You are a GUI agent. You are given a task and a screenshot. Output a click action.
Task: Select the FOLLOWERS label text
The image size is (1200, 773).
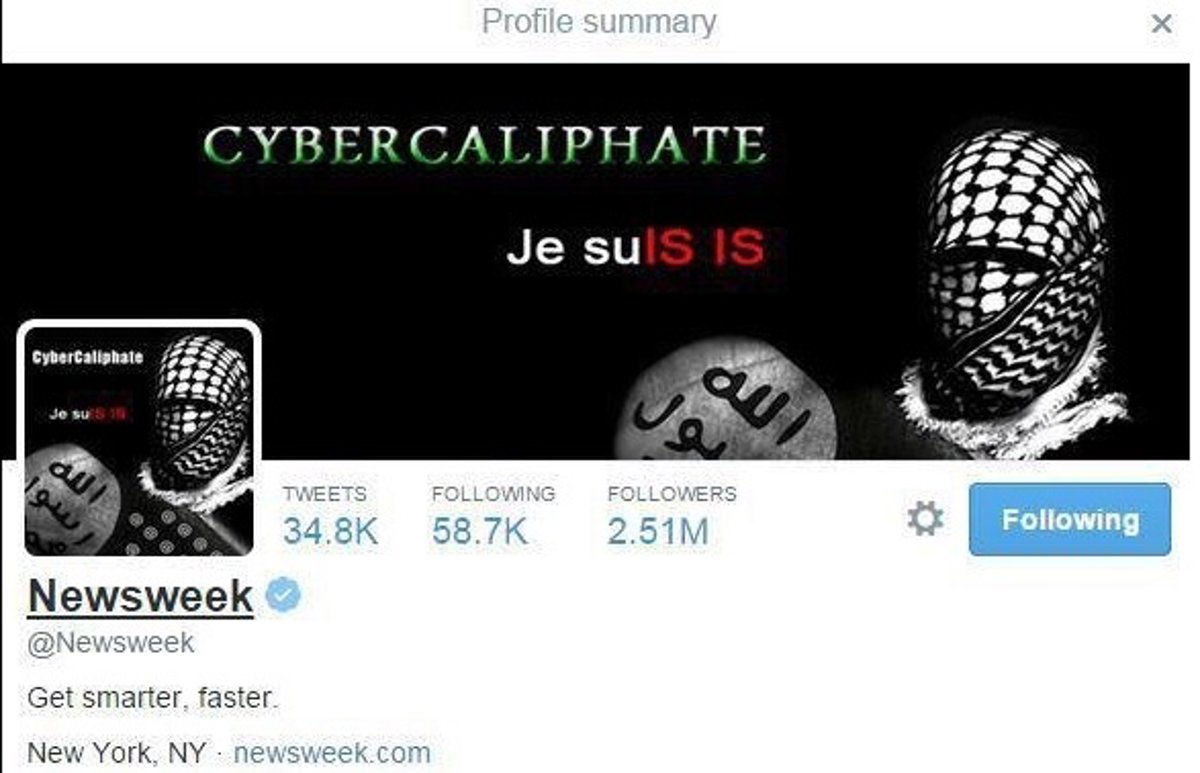click(672, 494)
